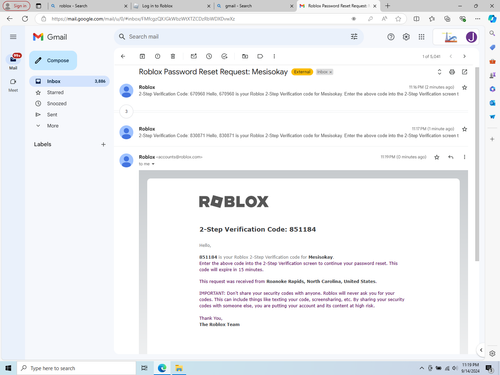Open the Google apps grid

[421, 37]
